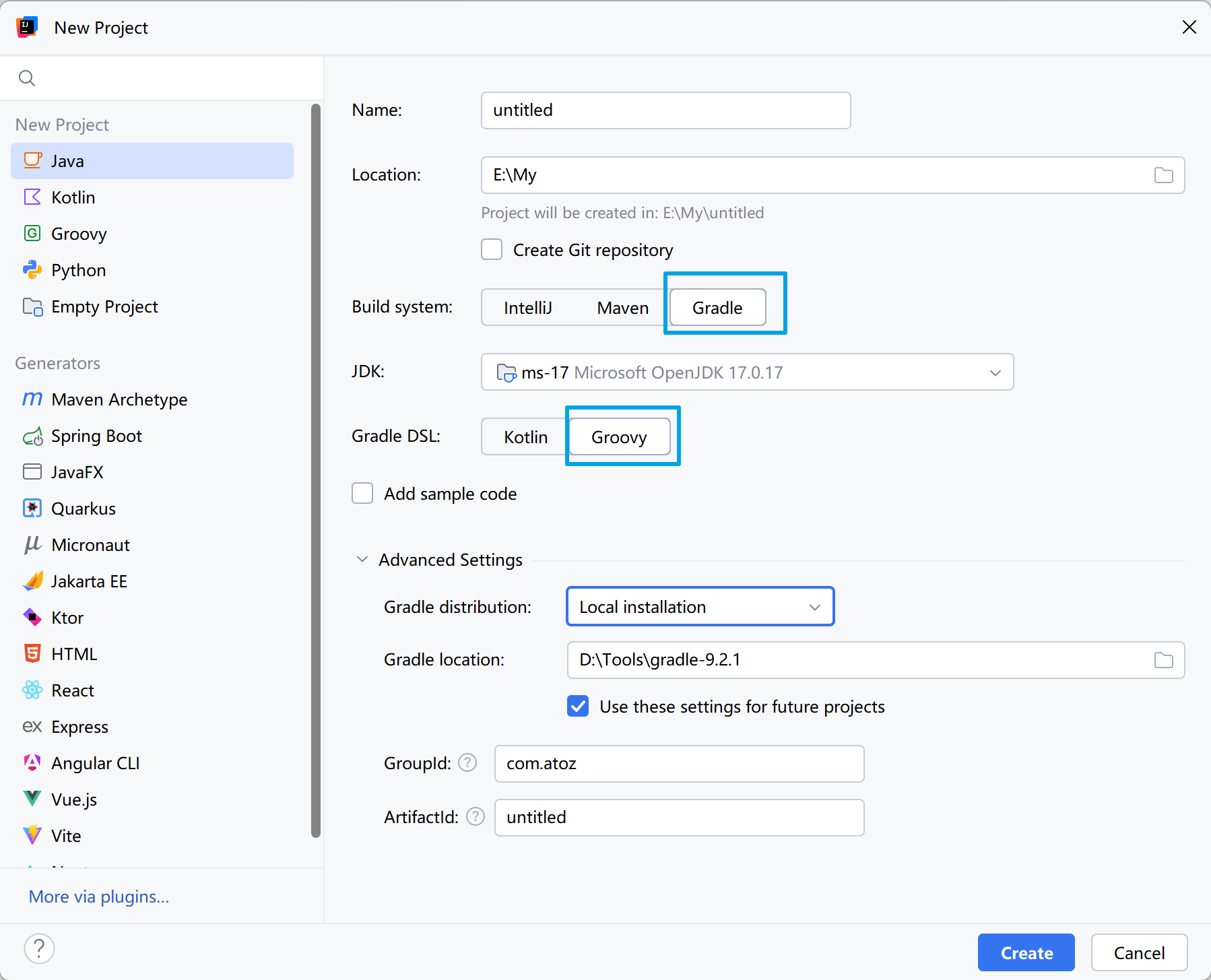
Task: Open the Location folder browse icon
Action: coord(1163,175)
